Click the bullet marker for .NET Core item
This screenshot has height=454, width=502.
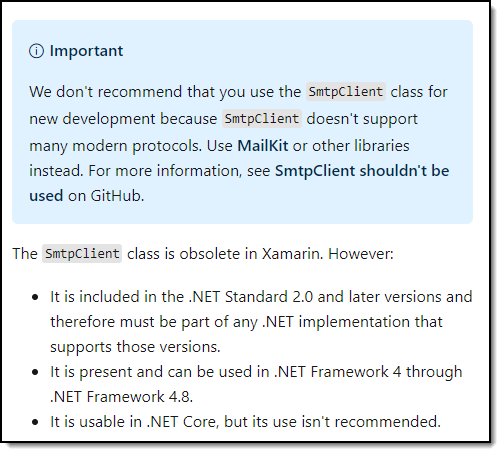pyautogui.click(x=35, y=422)
